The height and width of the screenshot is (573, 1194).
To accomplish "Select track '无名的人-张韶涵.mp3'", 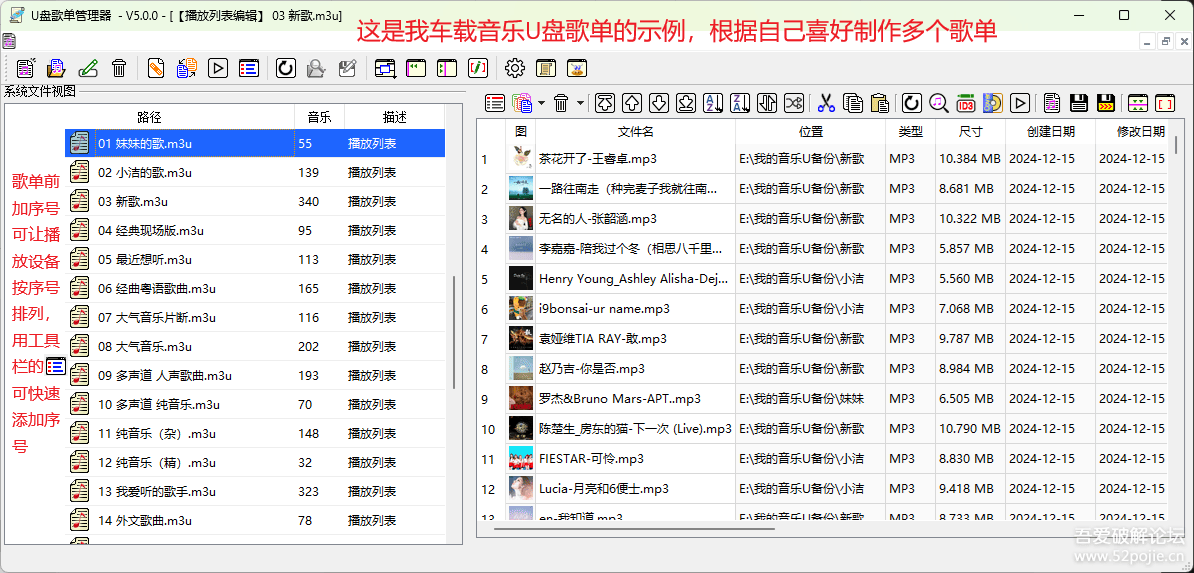I will tap(598, 219).
